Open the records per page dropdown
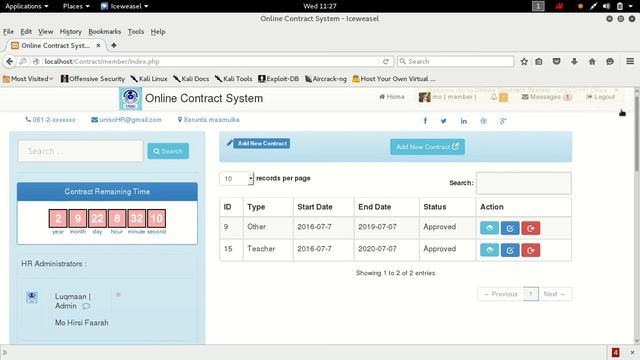 coord(237,178)
